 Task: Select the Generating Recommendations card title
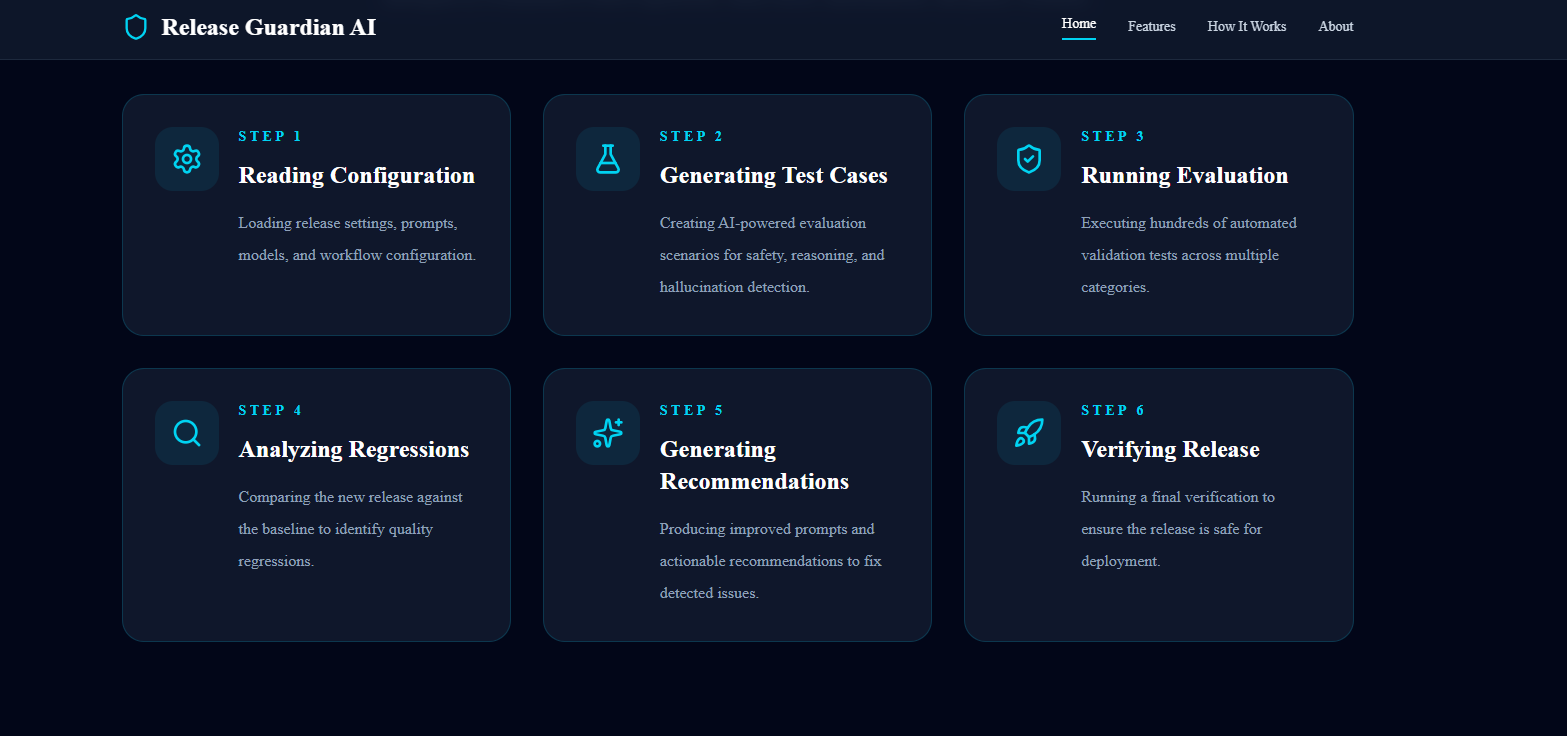pyautogui.click(x=755, y=466)
